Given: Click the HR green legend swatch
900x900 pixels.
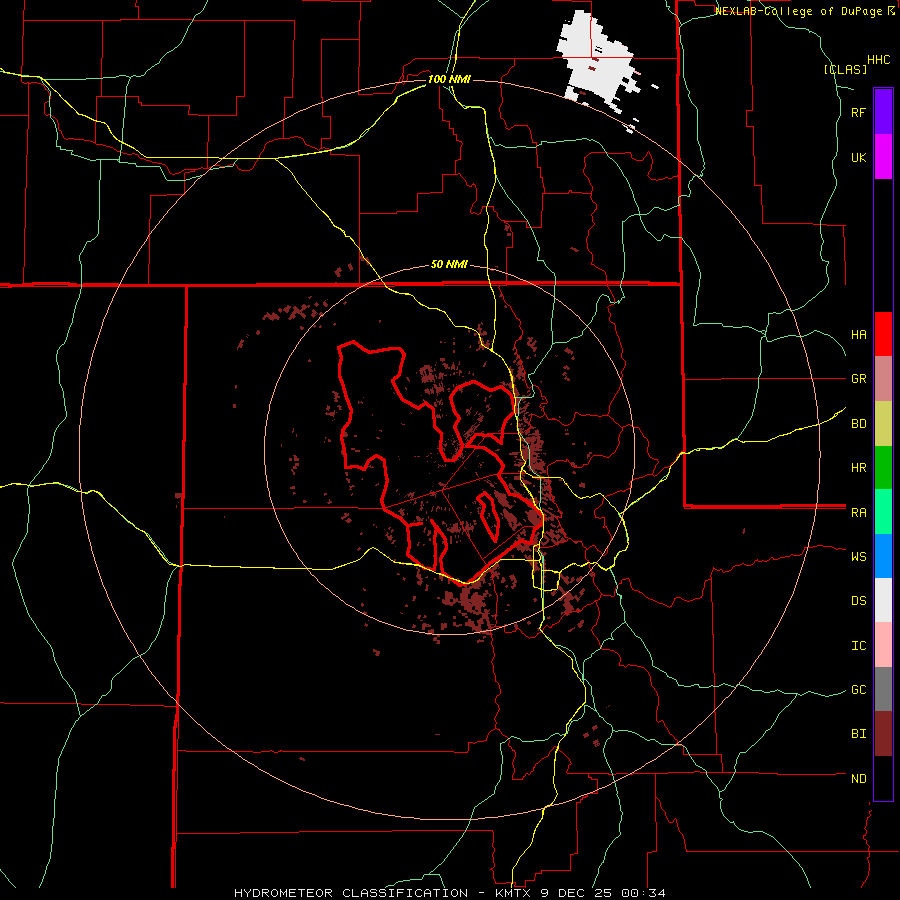Looking at the screenshot, I should pyautogui.click(x=883, y=467).
